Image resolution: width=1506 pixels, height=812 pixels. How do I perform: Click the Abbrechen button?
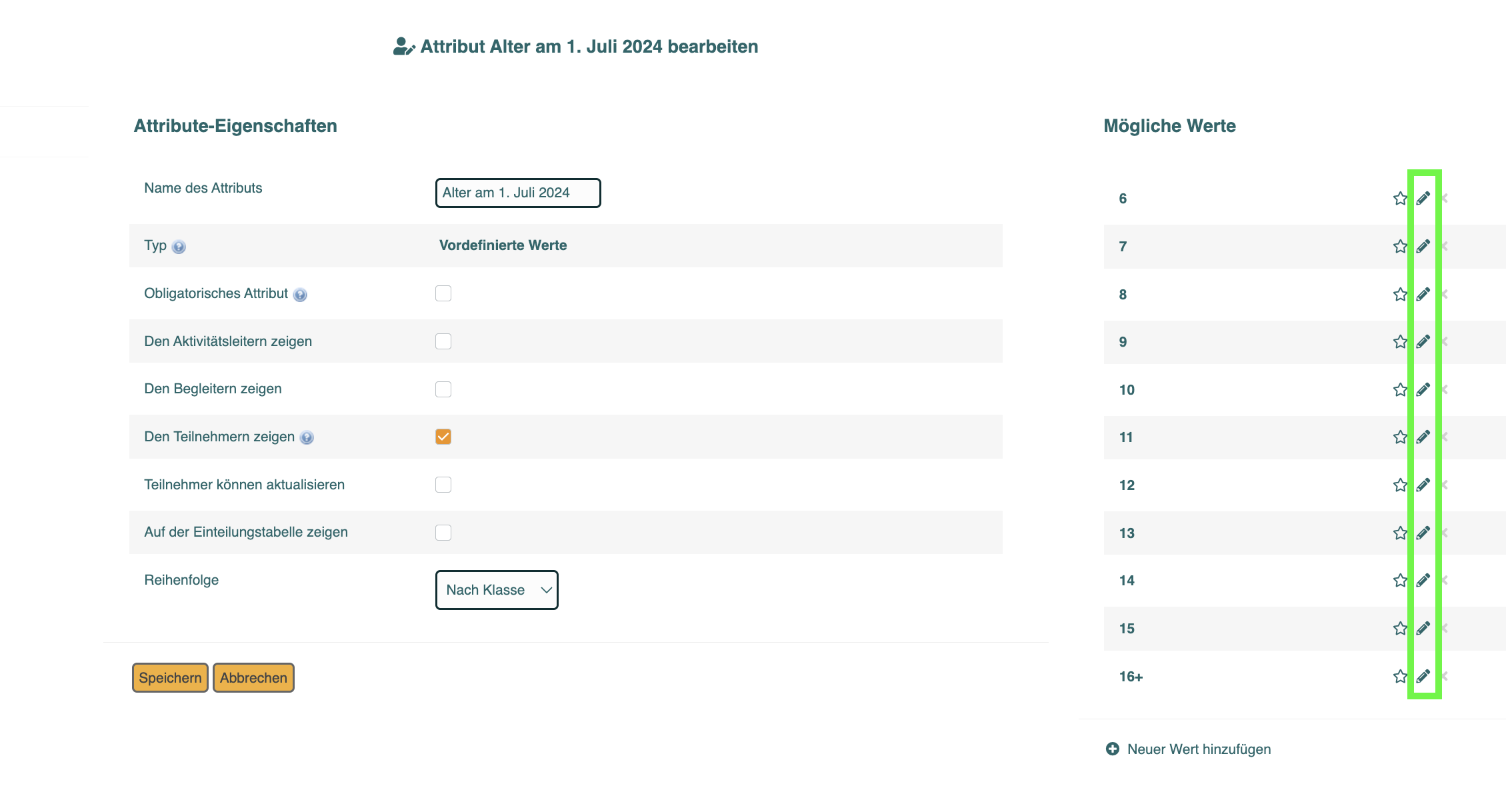point(253,677)
